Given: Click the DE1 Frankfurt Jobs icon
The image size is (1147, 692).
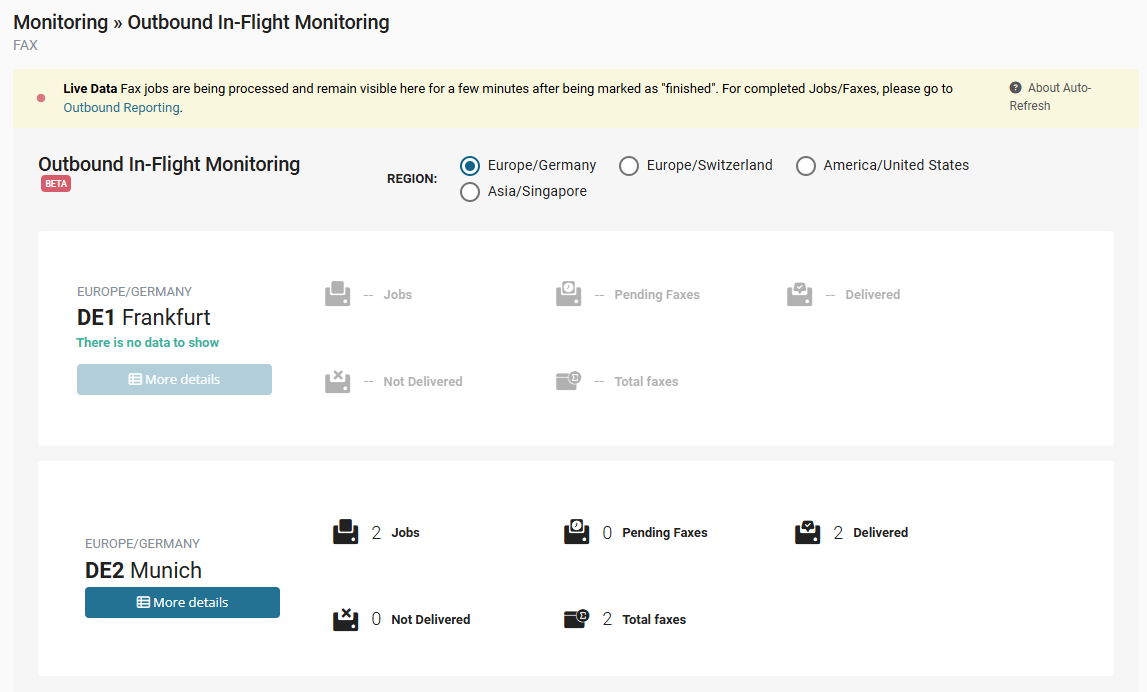Looking at the screenshot, I should tap(337, 294).
